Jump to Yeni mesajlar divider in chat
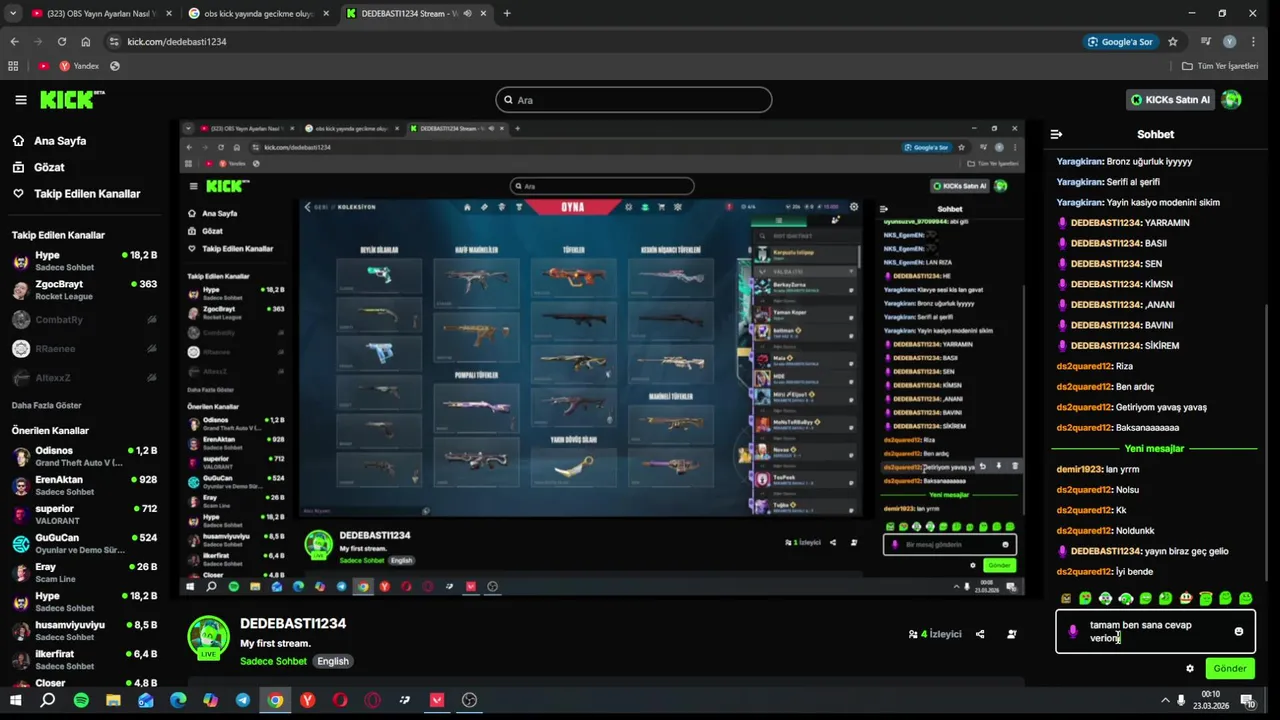 [1154, 449]
